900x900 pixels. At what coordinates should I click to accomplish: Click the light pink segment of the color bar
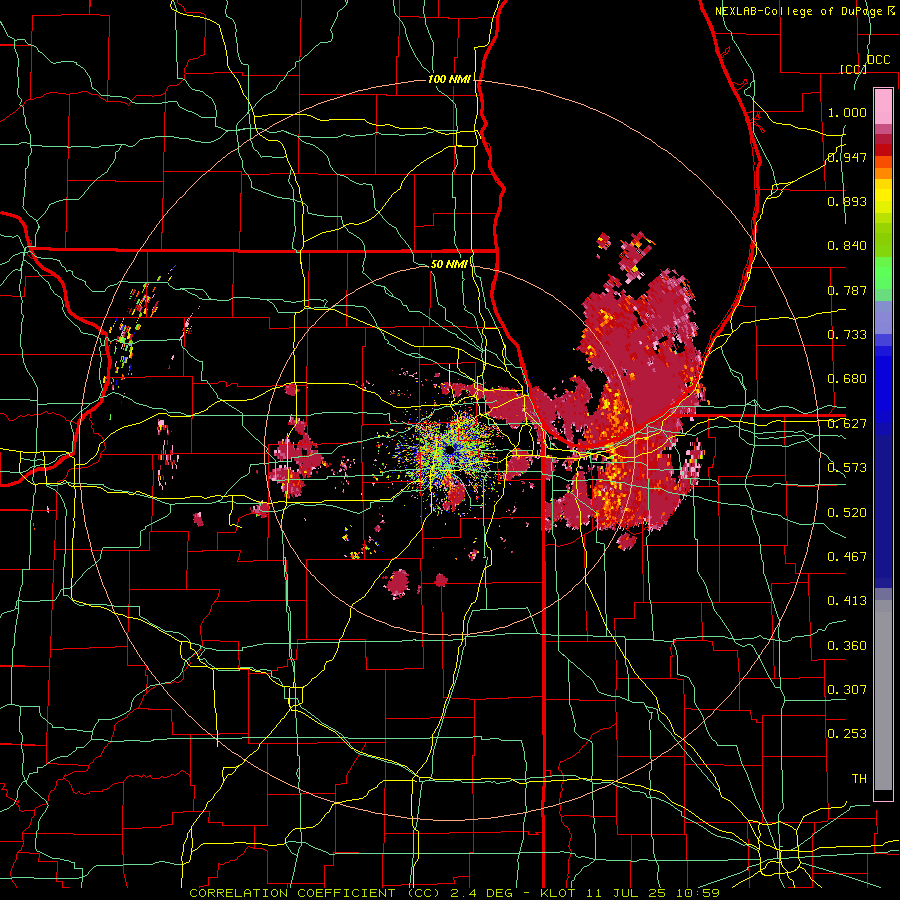[883, 106]
